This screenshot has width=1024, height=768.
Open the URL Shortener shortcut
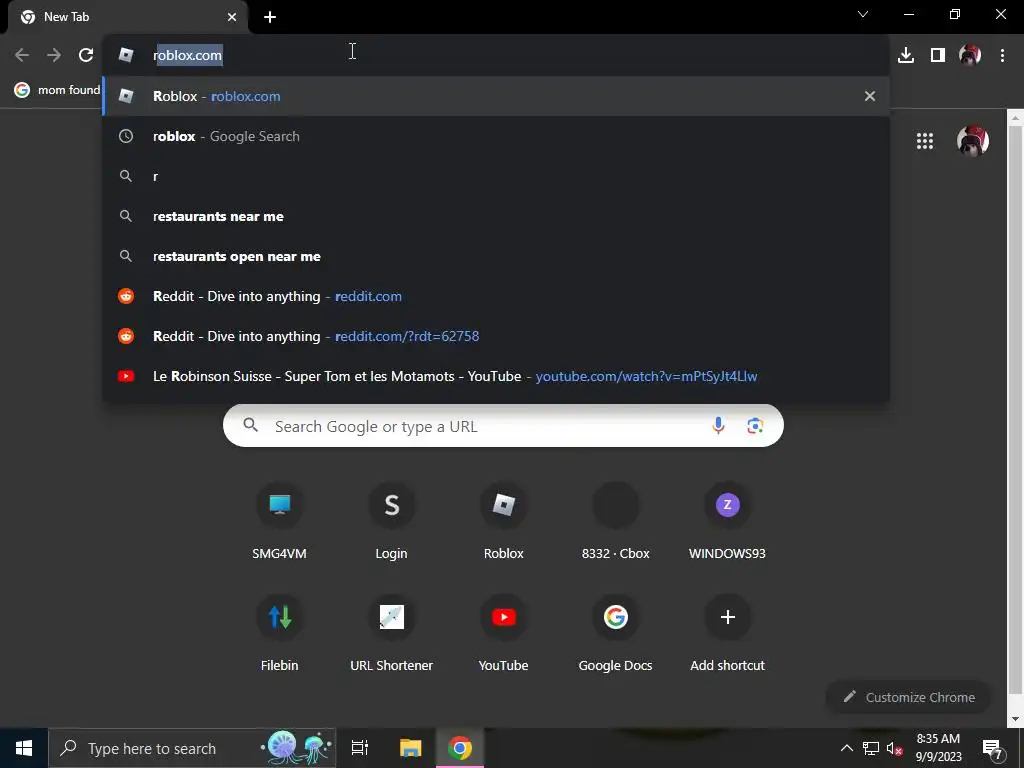(x=391, y=633)
